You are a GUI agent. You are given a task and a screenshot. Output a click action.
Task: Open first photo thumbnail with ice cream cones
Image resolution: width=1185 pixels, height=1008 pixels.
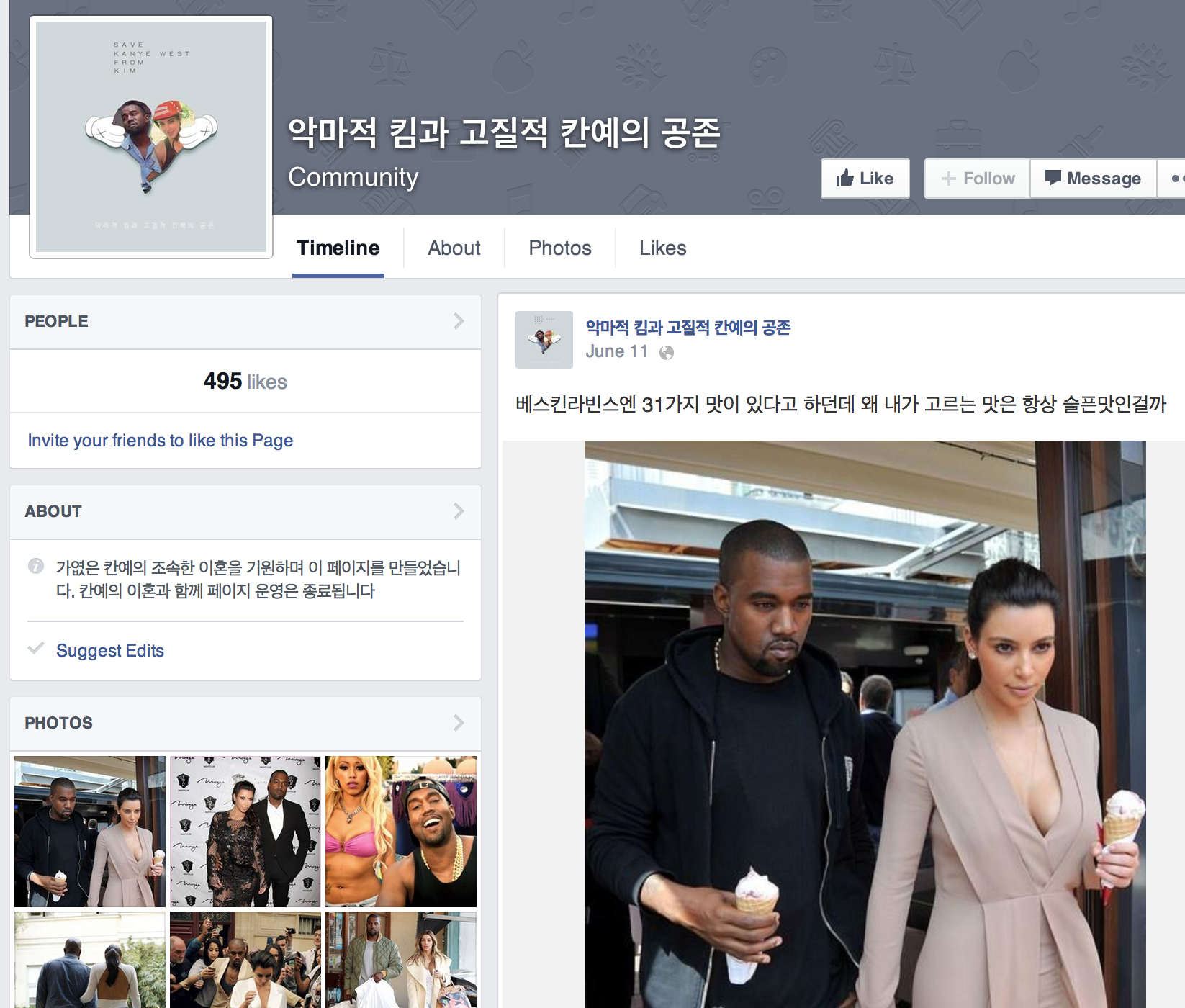pyautogui.click(x=90, y=832)
